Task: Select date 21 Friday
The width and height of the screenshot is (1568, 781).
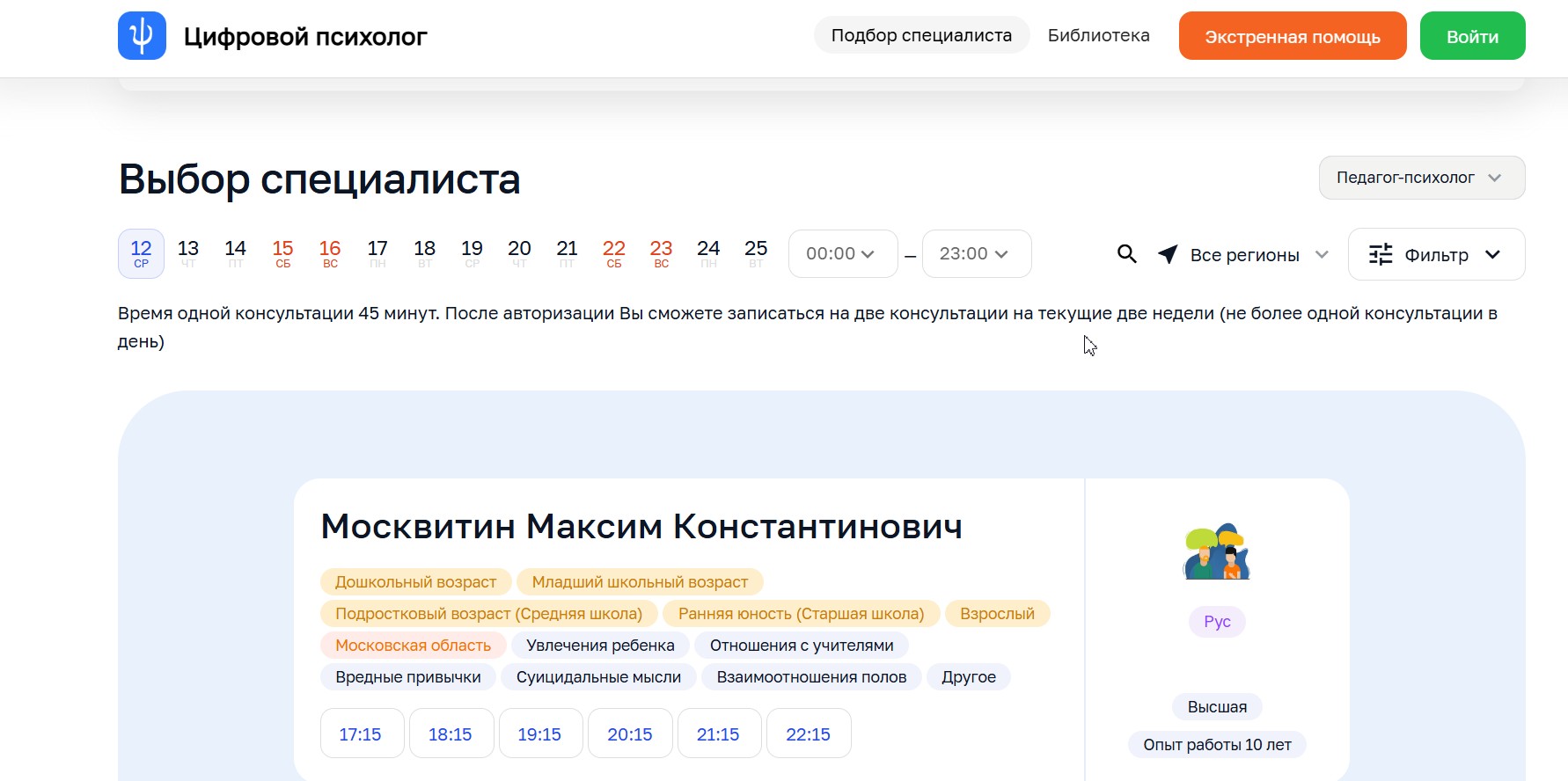Action: pos(567,253)
